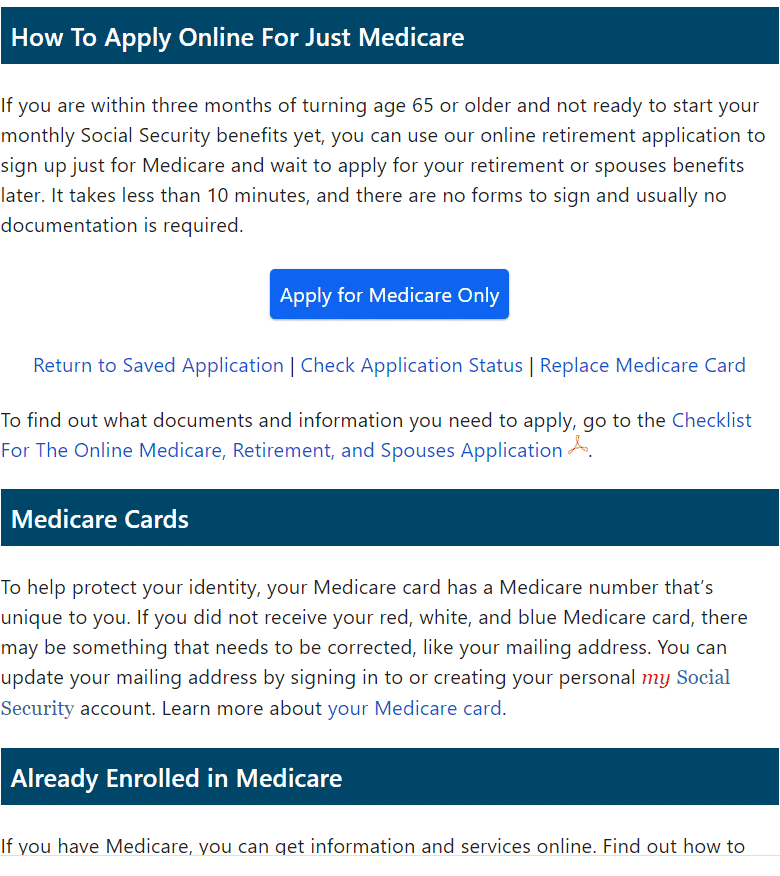Click the How To Apply Online heading

tap(238, 37)
